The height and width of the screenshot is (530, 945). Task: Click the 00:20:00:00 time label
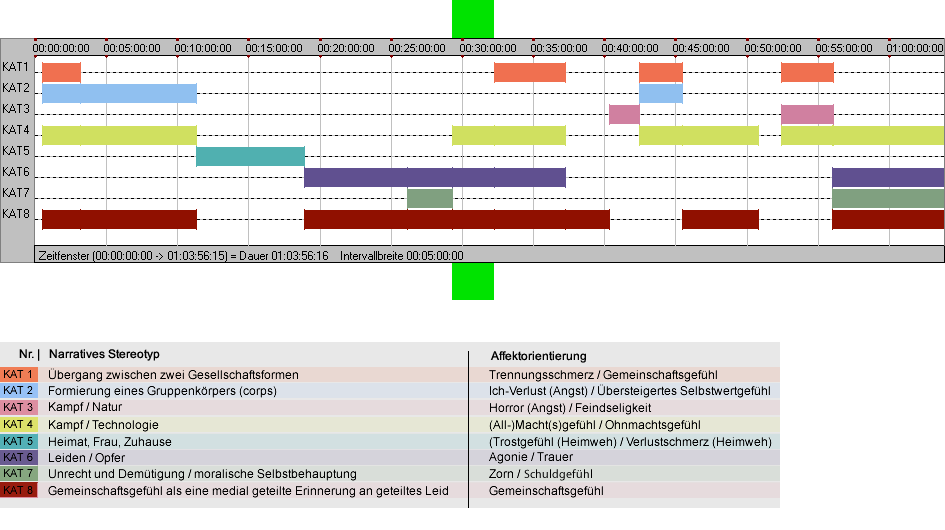point(346,48)
